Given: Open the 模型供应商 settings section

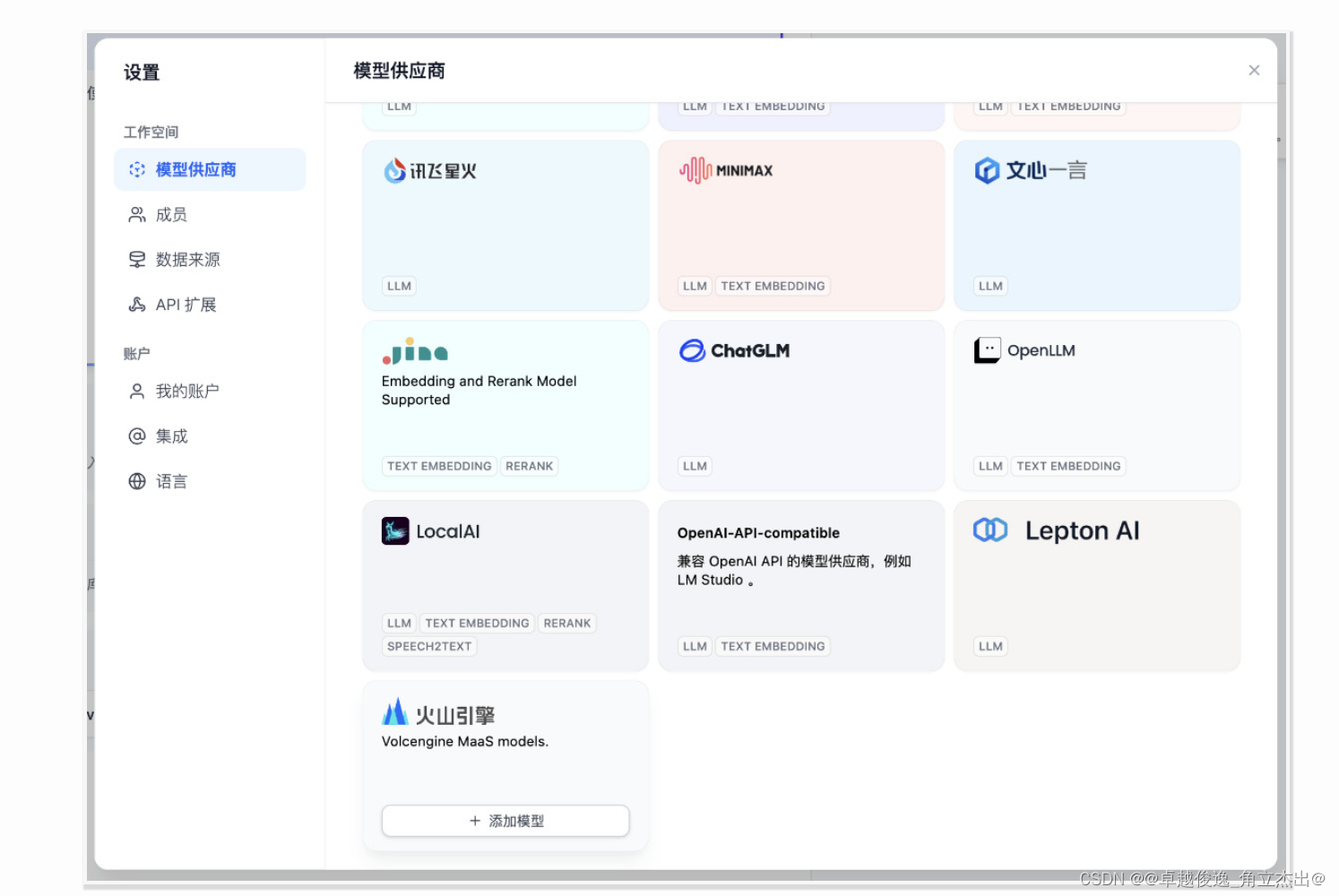Looking at the screenshot, I should click(x=195, y=168).
